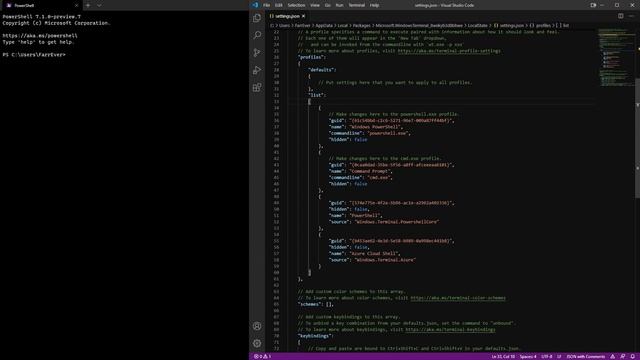640x360 pixels.
Task: Open the Go menu
Action: point(328,5)
